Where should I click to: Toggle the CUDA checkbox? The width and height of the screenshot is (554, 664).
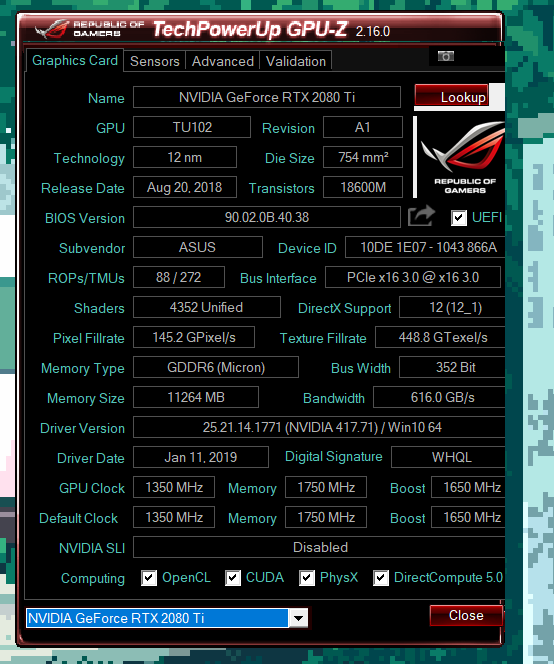[233, 578]
